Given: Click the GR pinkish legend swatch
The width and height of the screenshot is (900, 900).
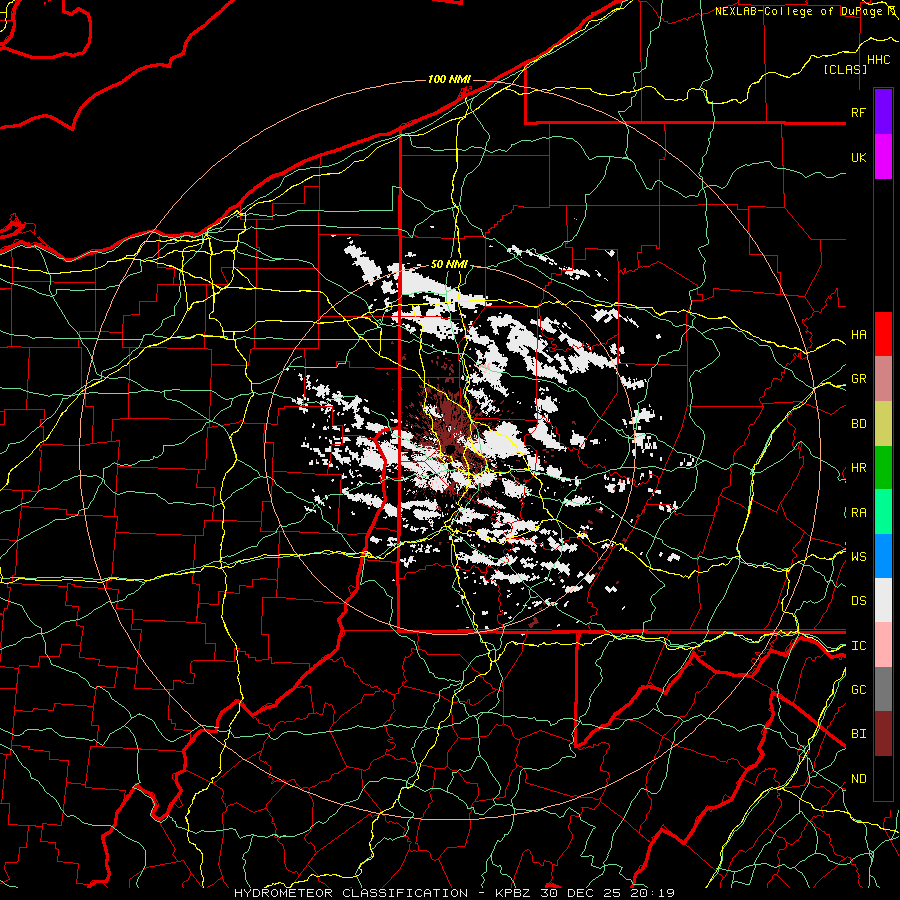Looking at the screenshot, I should coord(883,378).
